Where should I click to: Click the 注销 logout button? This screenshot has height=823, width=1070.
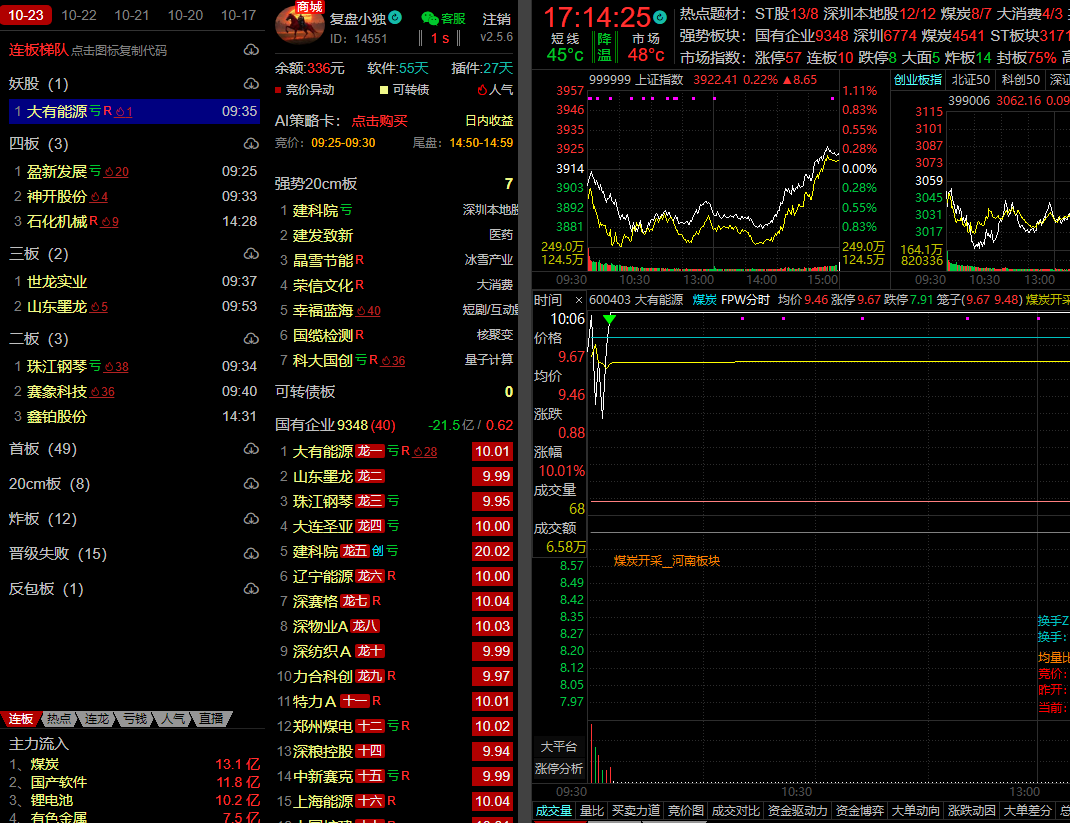(496, 19)
